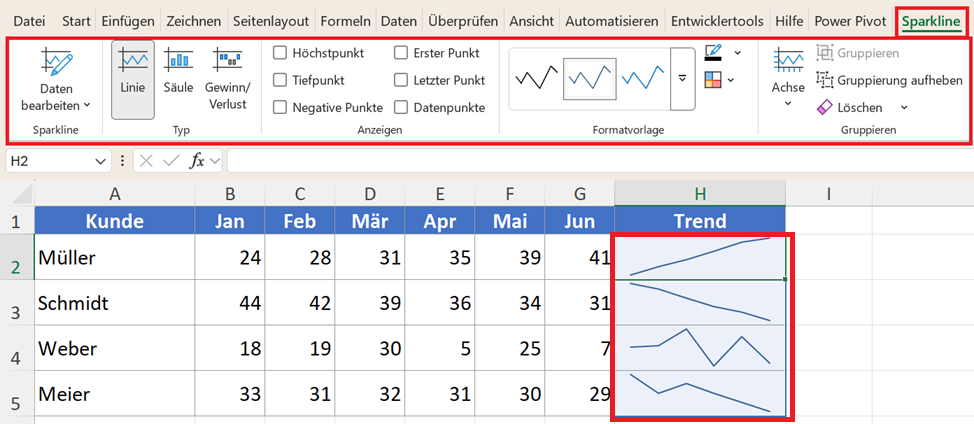The height and width of the screenshot is (424, 974).
Task: Select Weber's sparkline cell in Trend column
Action: click(700, 348)
